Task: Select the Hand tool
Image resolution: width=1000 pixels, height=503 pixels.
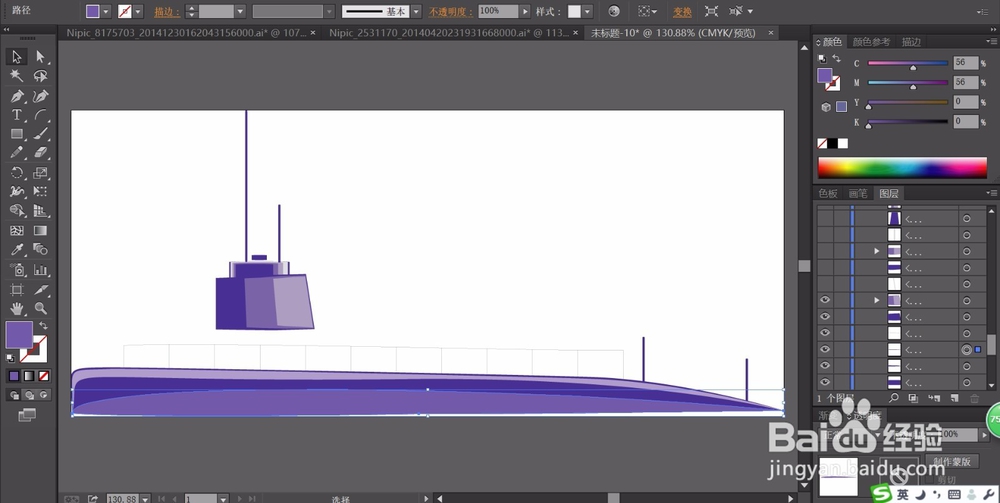Action: point(17,309)
